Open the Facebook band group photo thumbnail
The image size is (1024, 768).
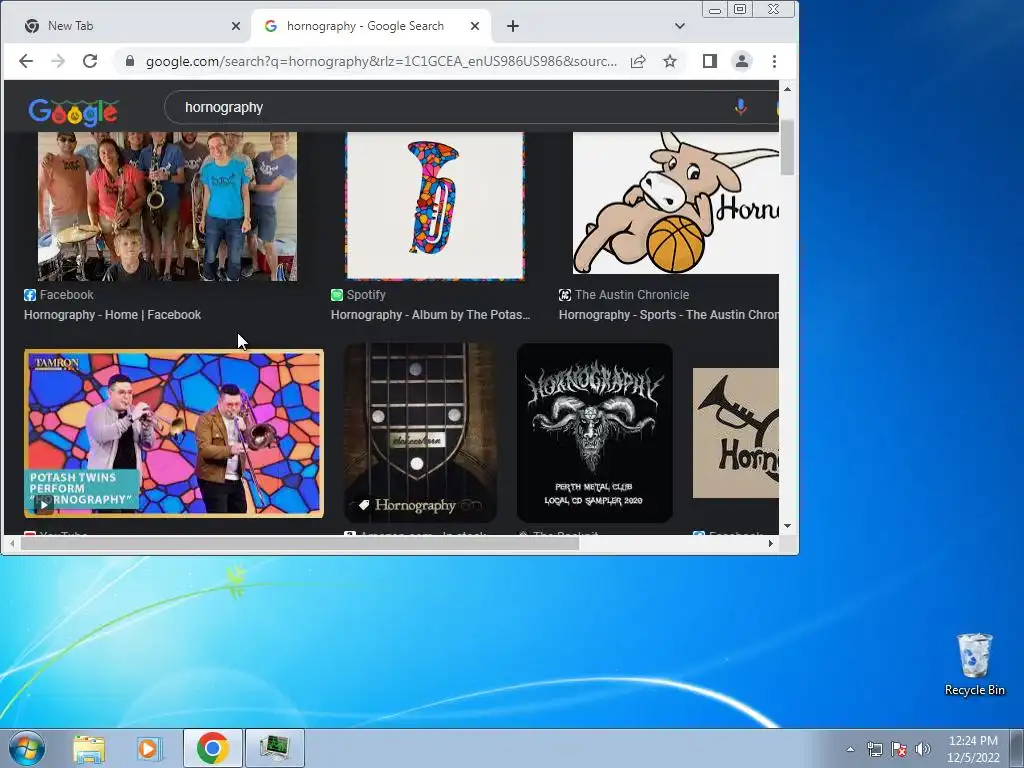pos(167,206)
